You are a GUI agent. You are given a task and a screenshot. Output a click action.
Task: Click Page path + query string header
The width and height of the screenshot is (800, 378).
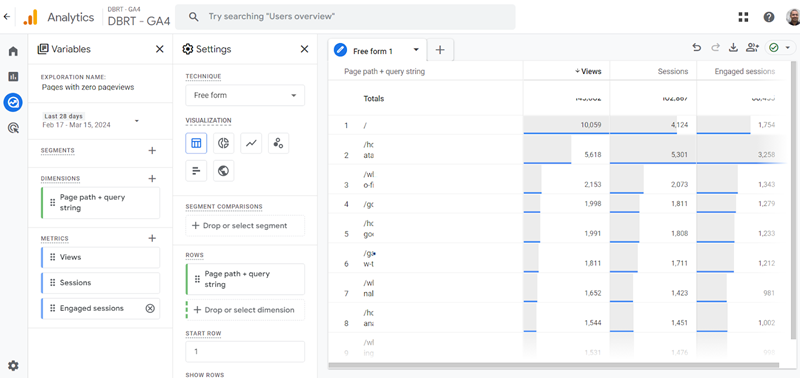(384, 71)
